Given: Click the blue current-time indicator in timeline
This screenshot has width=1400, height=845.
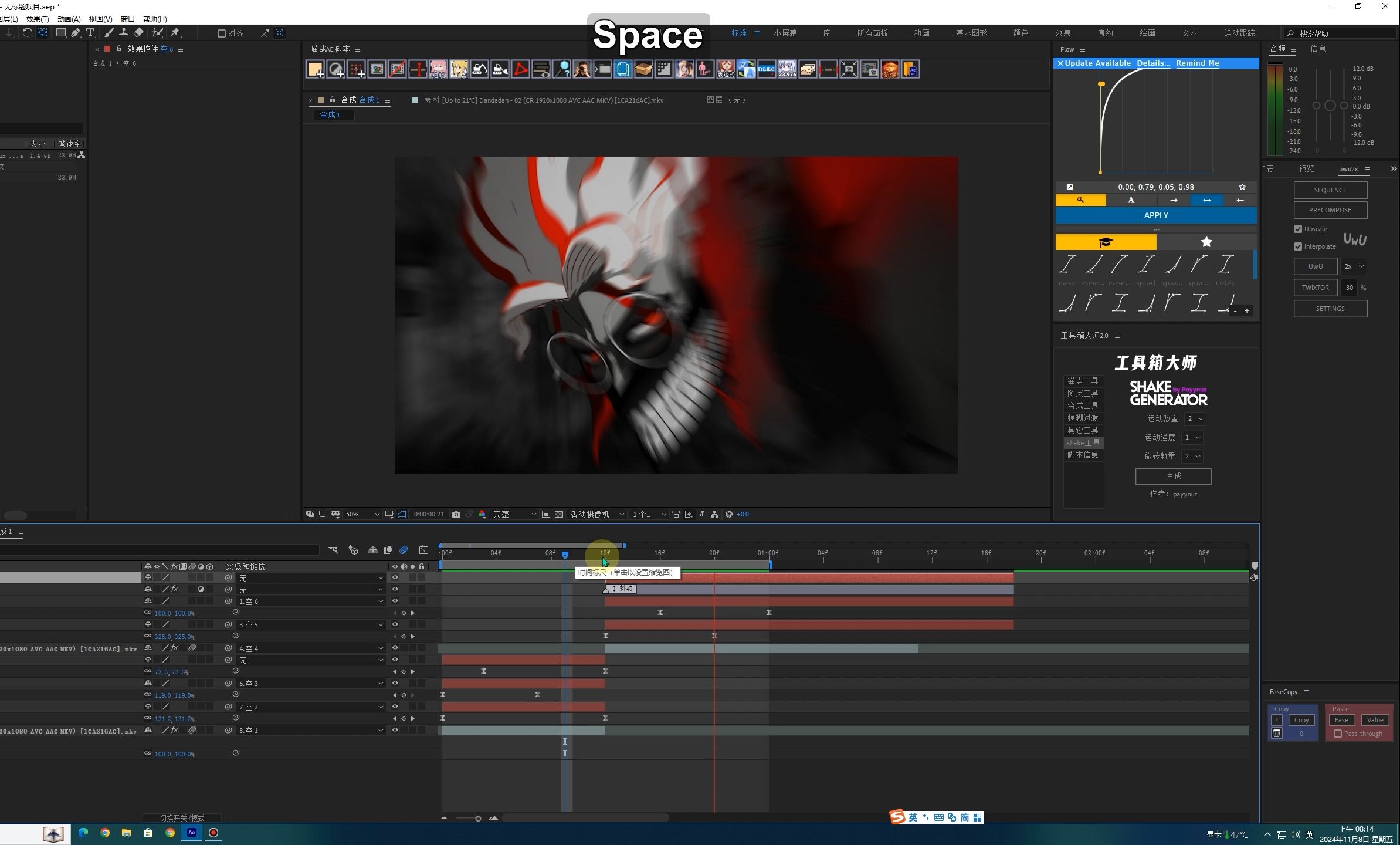Looking at the screenshot, I should pyautogui.click(x=565, y=555).
